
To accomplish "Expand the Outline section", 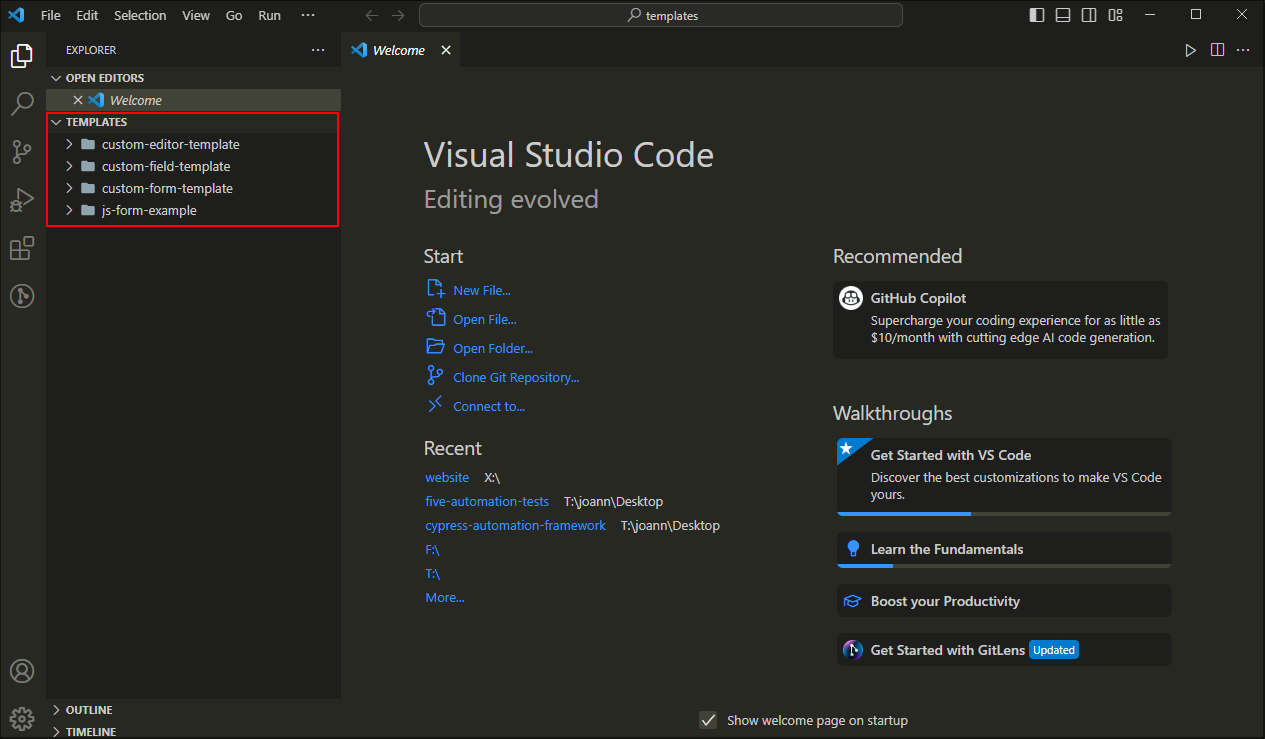I will 56,710.
